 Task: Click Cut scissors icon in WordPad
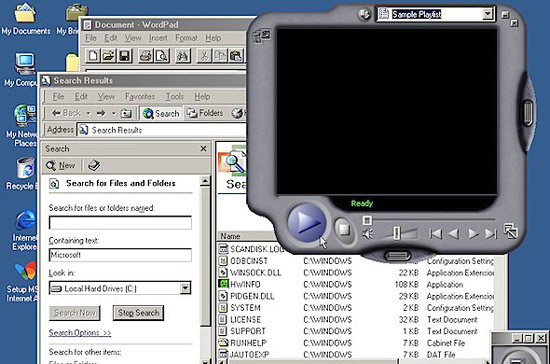pos(204,56)
